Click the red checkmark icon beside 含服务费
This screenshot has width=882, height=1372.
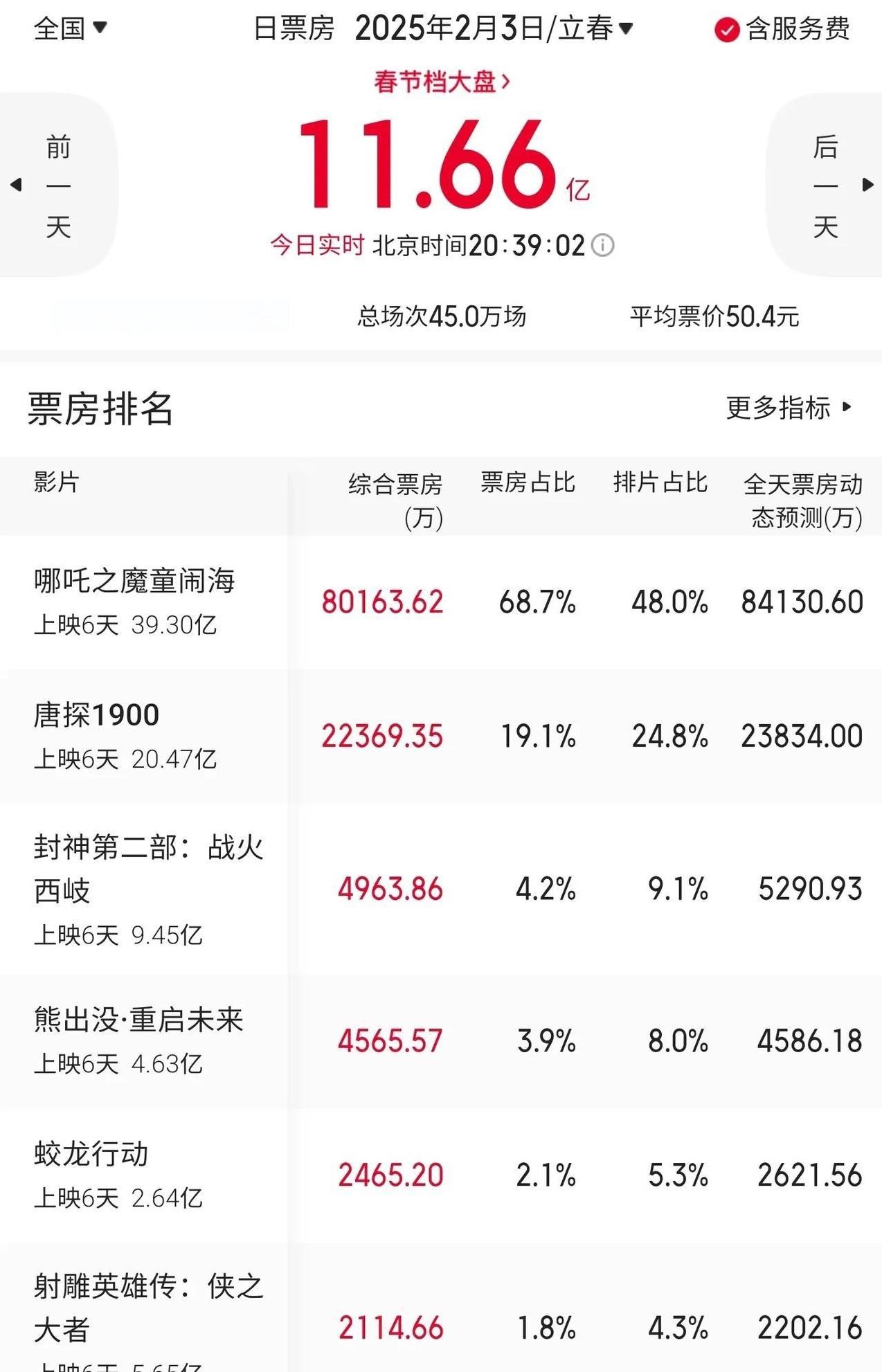tap(727, 30)
